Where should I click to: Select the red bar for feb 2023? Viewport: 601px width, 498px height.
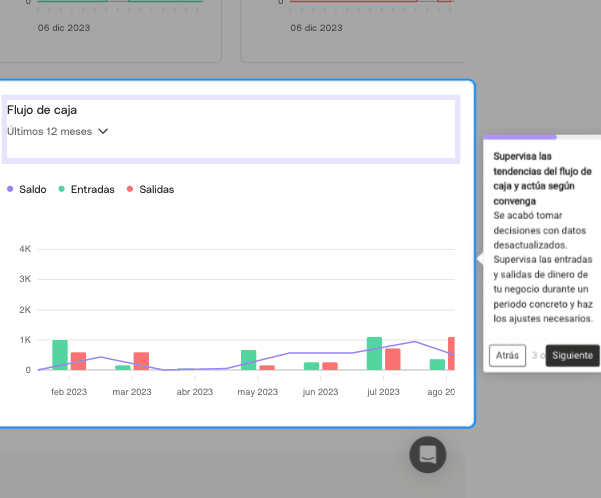pyautogui.click(x=78, y=361)
